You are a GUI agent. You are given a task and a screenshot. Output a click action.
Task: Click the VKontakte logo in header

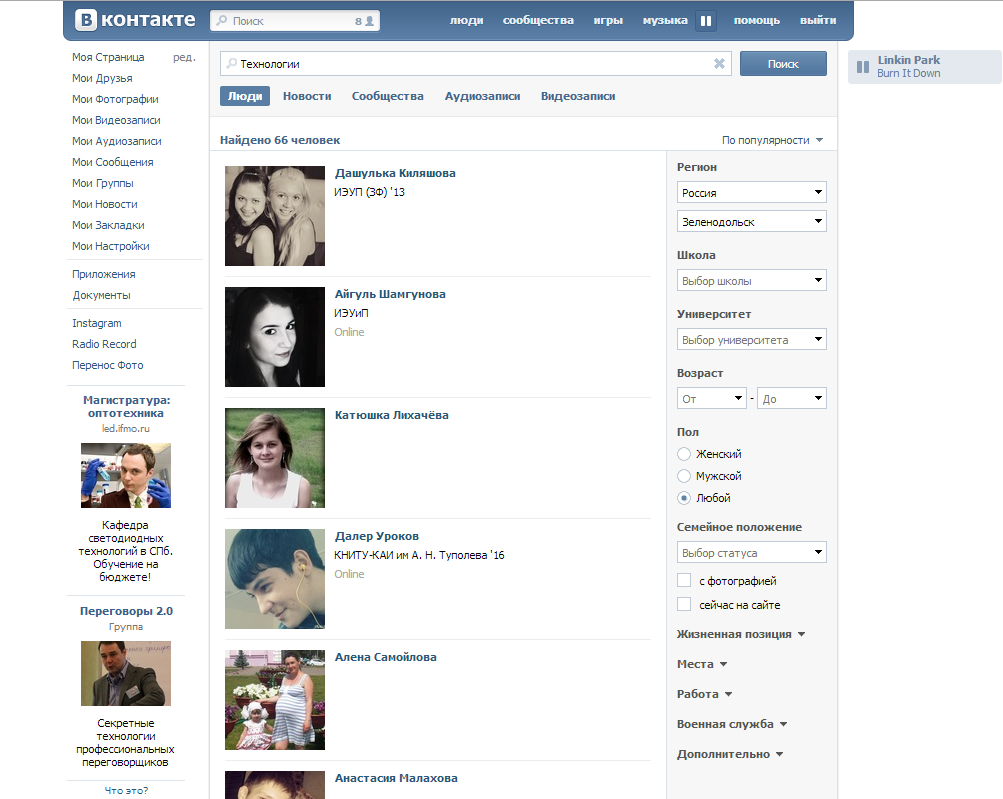click(135, 20)
